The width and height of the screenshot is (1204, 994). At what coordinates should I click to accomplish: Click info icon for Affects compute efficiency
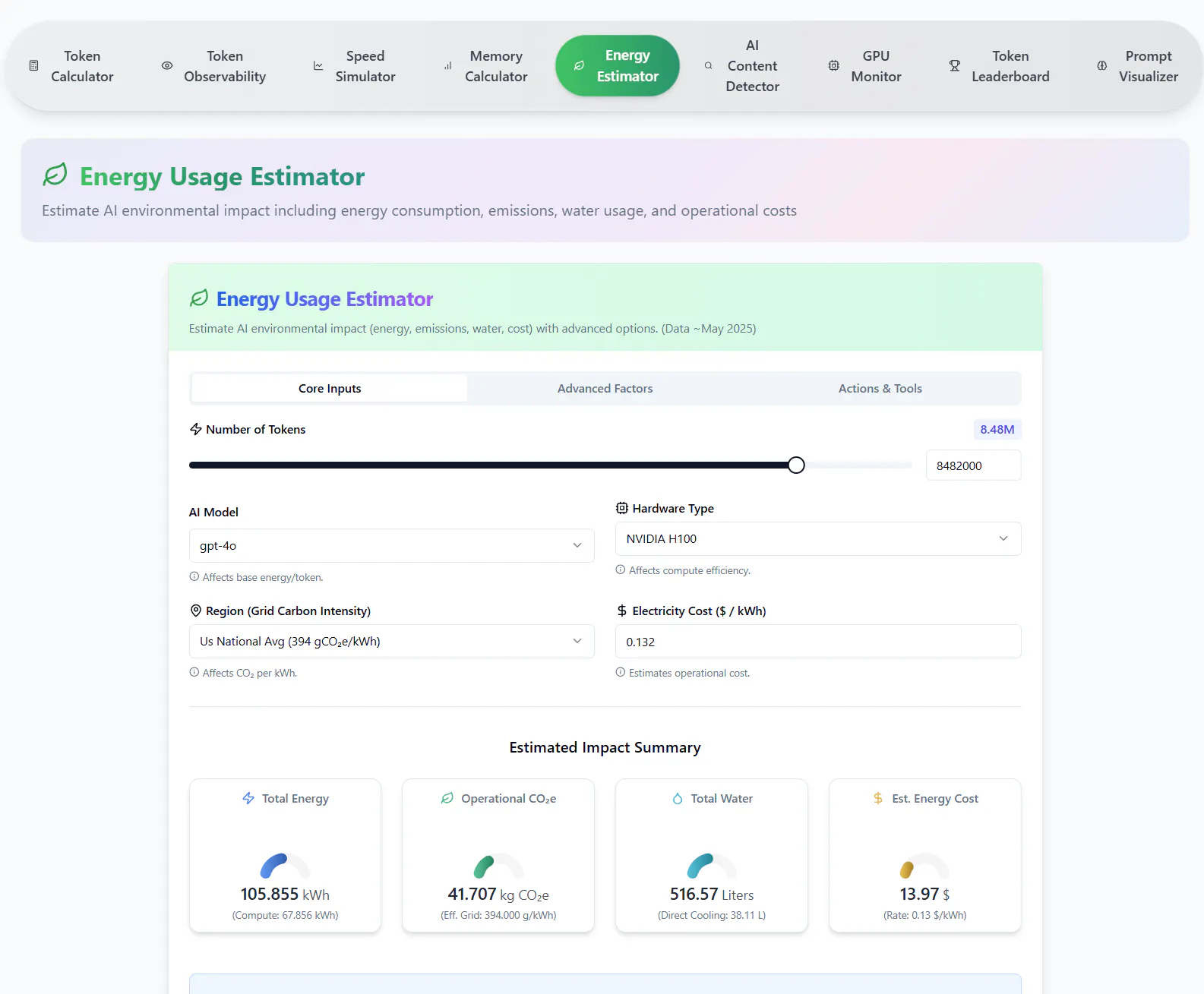(621, 570)
